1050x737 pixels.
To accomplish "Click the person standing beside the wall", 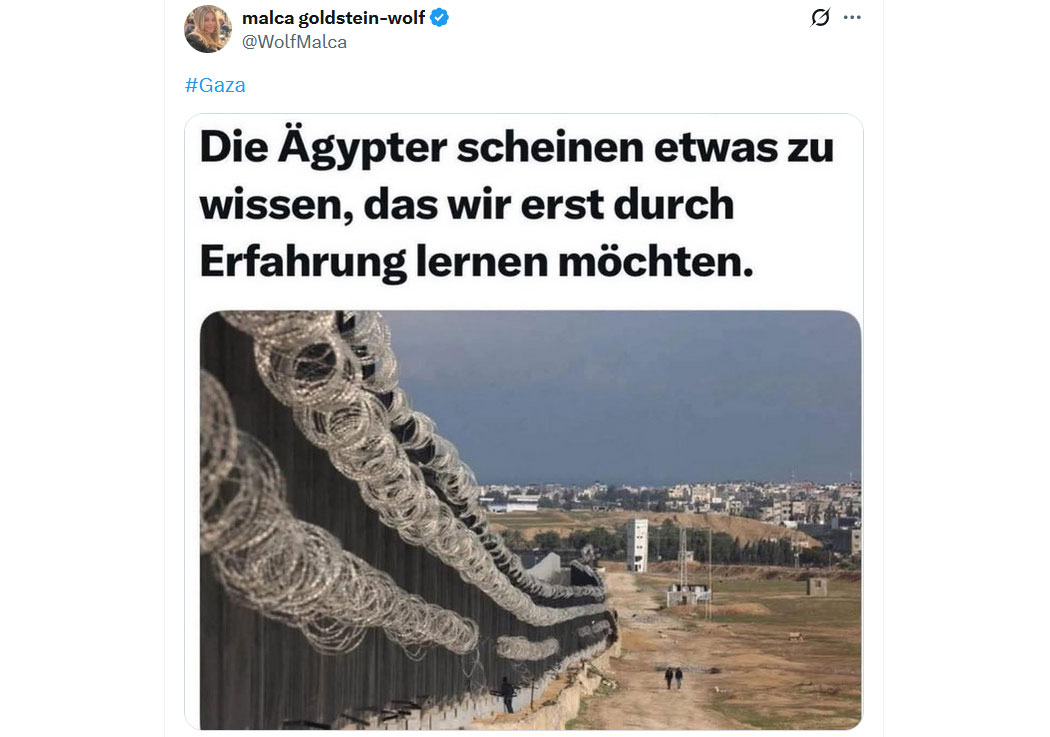I will click(x=508, y=695).
